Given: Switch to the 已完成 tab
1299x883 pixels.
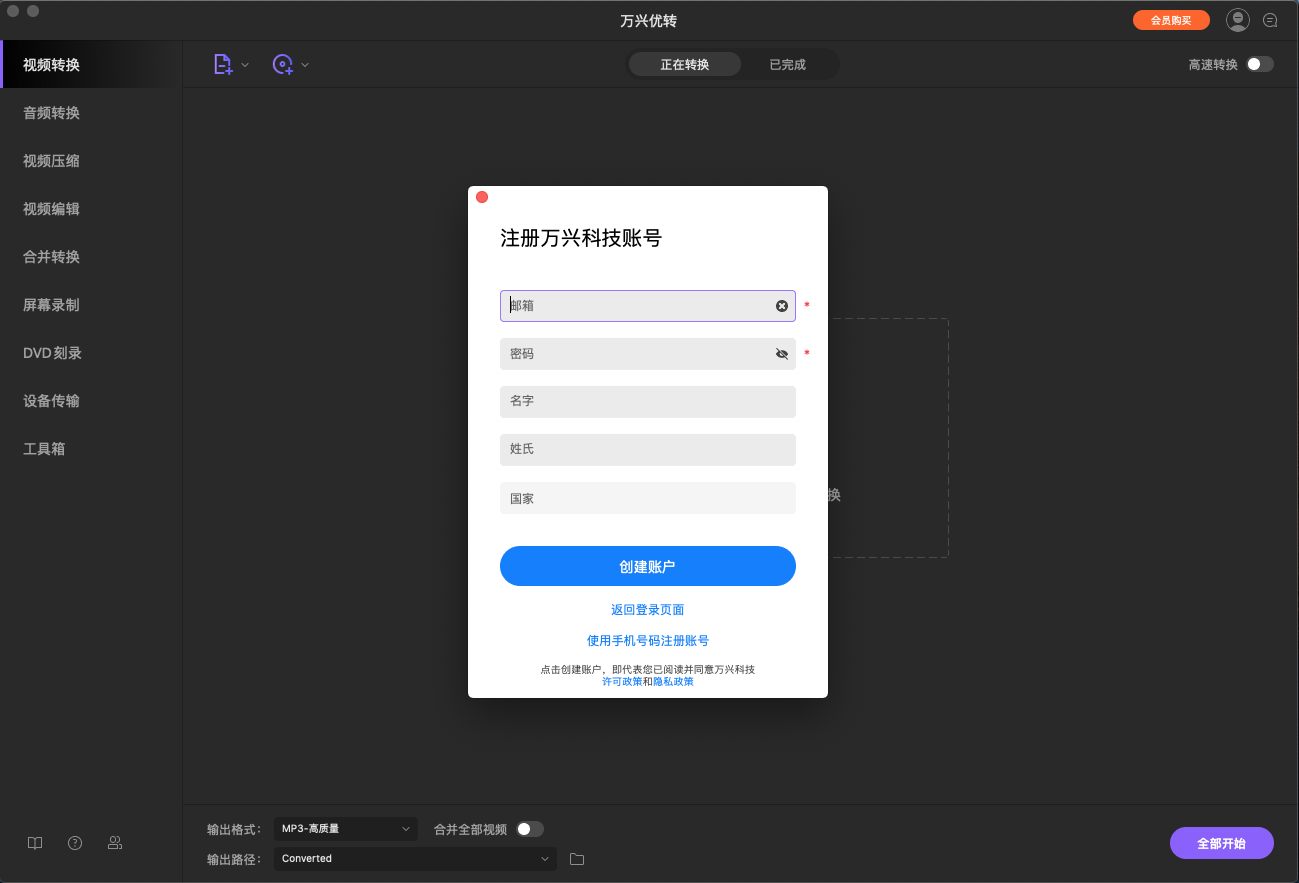Looking at the screenshot, I should point(789,63).
